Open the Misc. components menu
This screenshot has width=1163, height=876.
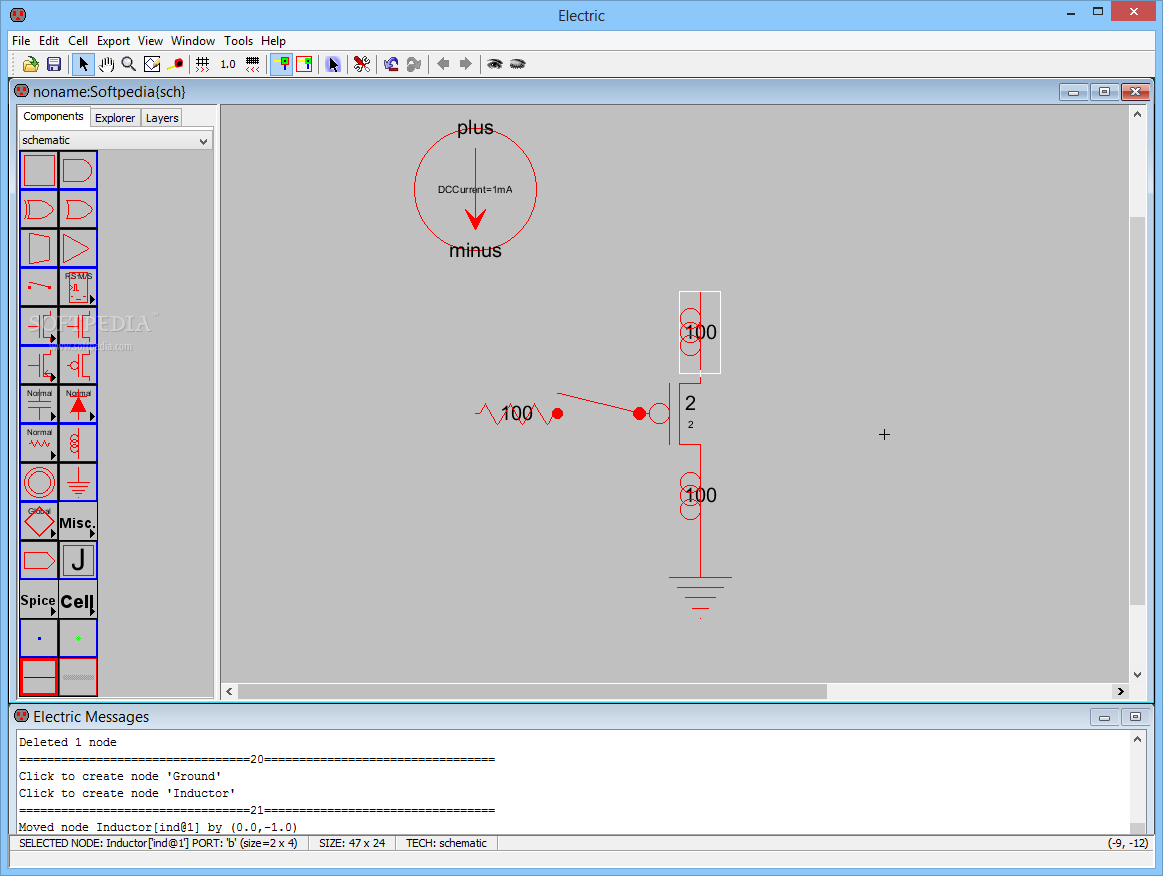[x=78, y=521]
